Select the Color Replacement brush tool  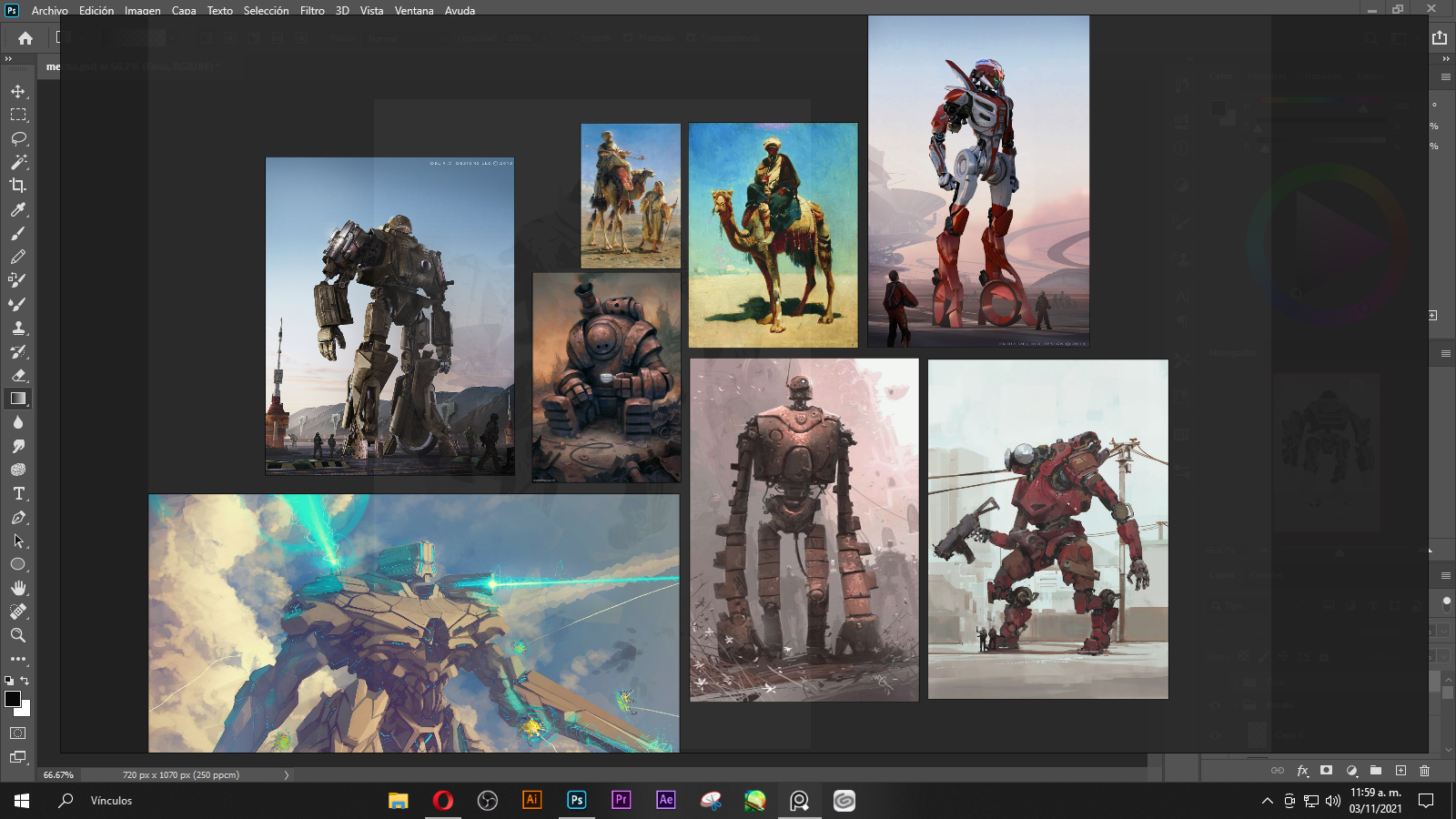pyautogui.click(x=18, y=280)
